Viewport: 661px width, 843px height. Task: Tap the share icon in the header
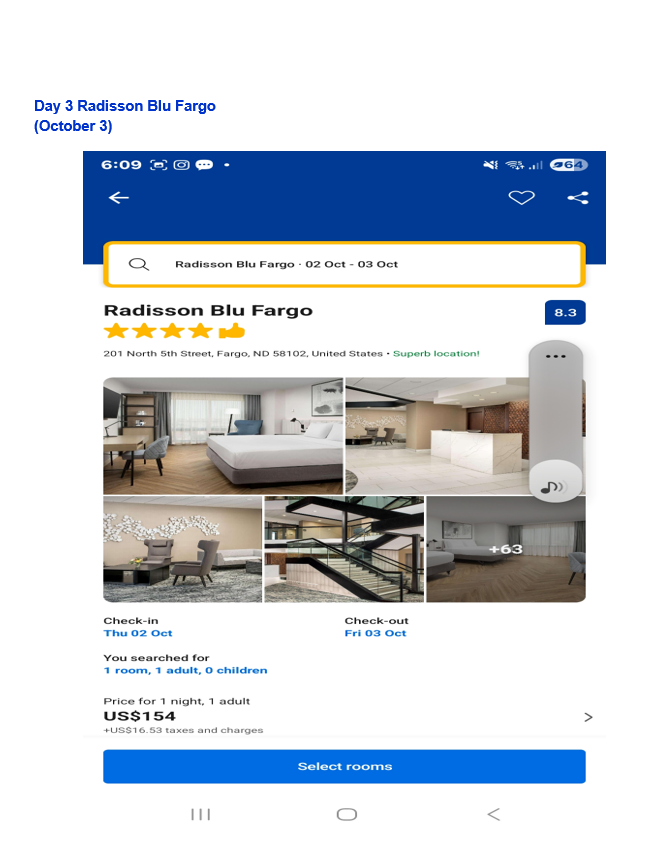[578, 198]
